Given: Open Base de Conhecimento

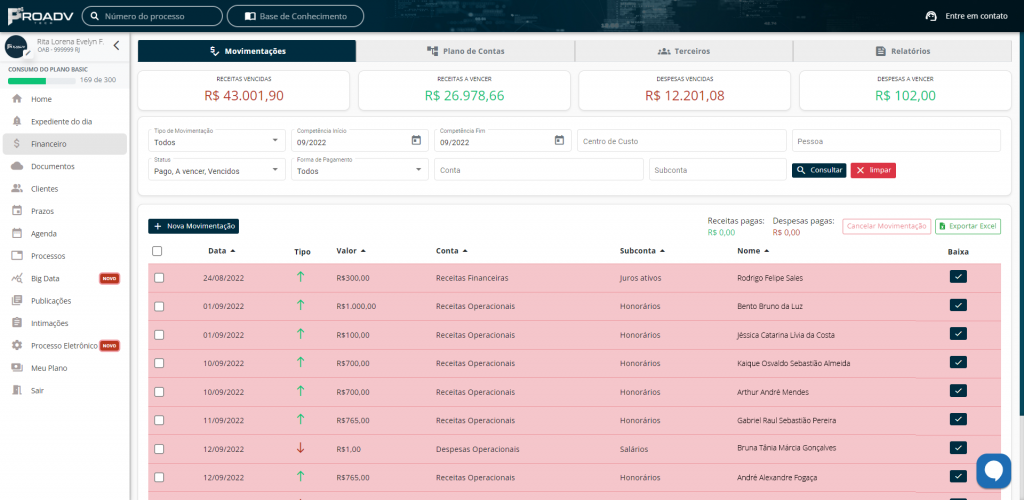Looking at the screenshot, I should (295, 16).
